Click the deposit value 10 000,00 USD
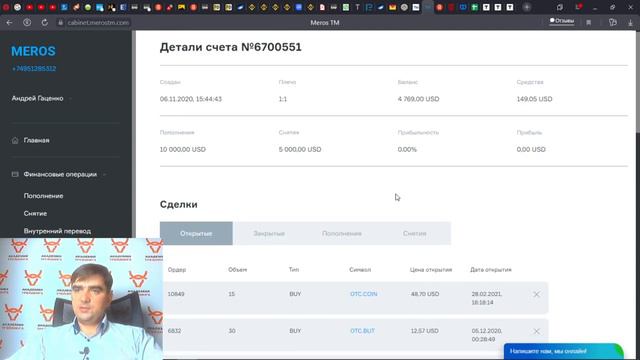 point(182,149)
